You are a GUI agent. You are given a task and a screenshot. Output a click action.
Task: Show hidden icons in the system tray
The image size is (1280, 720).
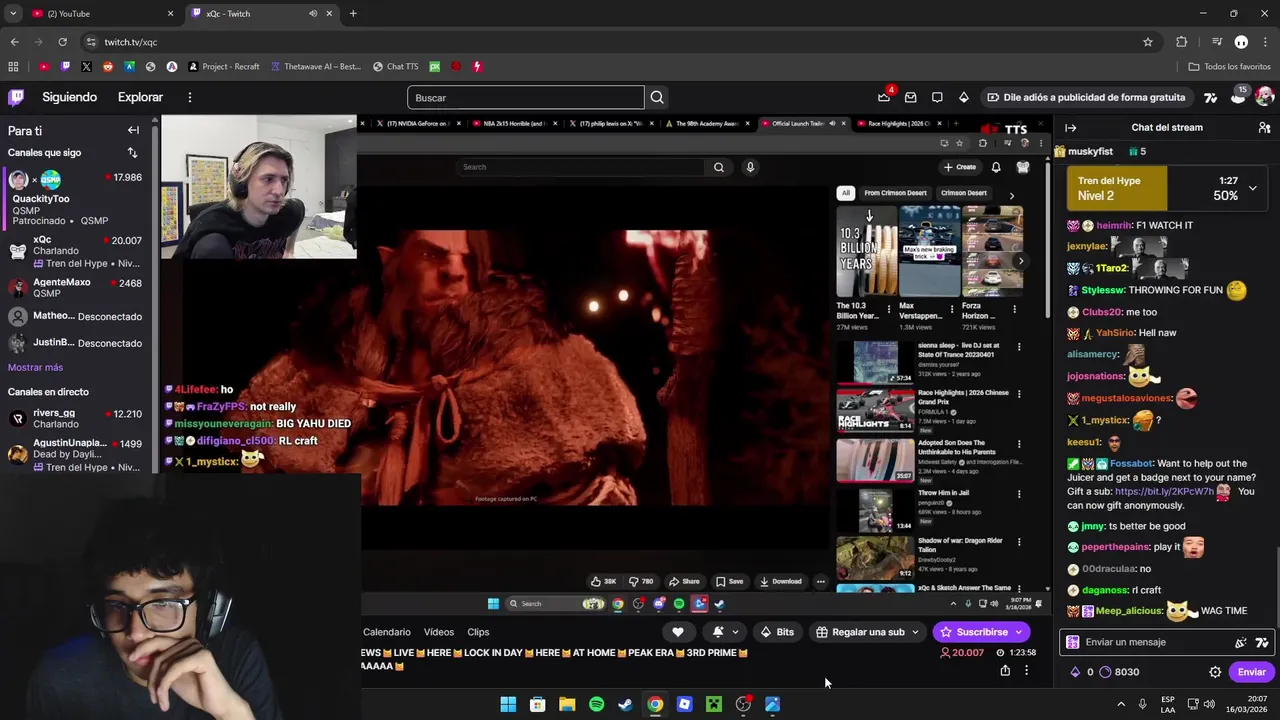(1121, 704)
